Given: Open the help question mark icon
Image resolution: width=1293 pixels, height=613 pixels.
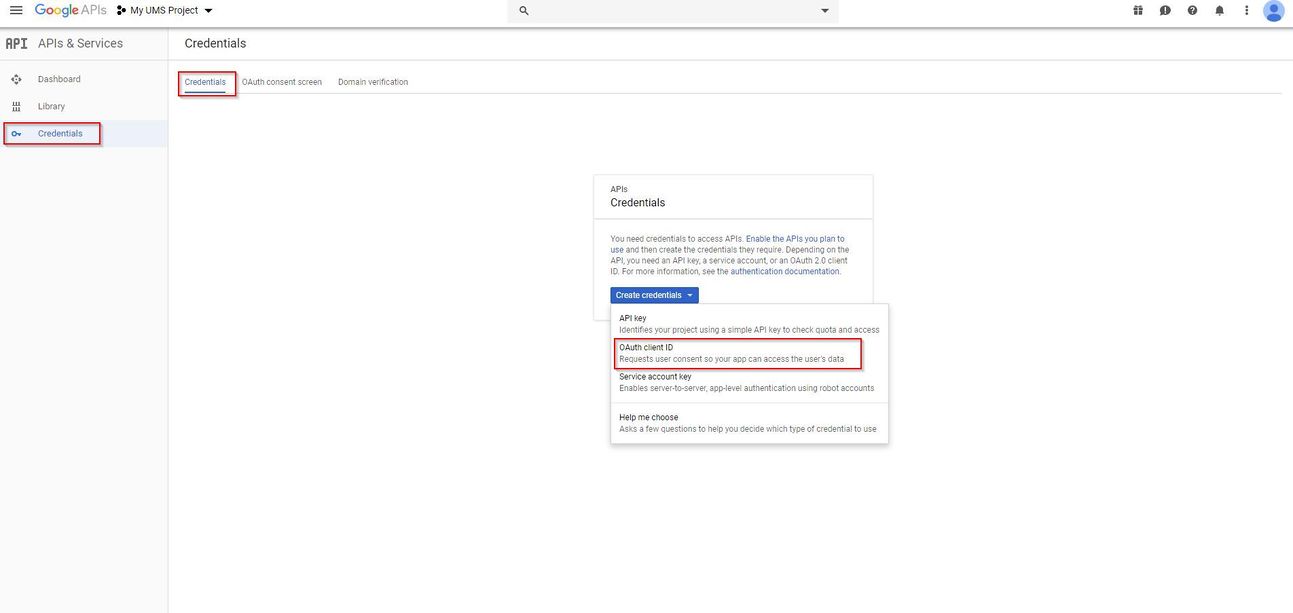Looking at the screenshot, I should 1192,10.
